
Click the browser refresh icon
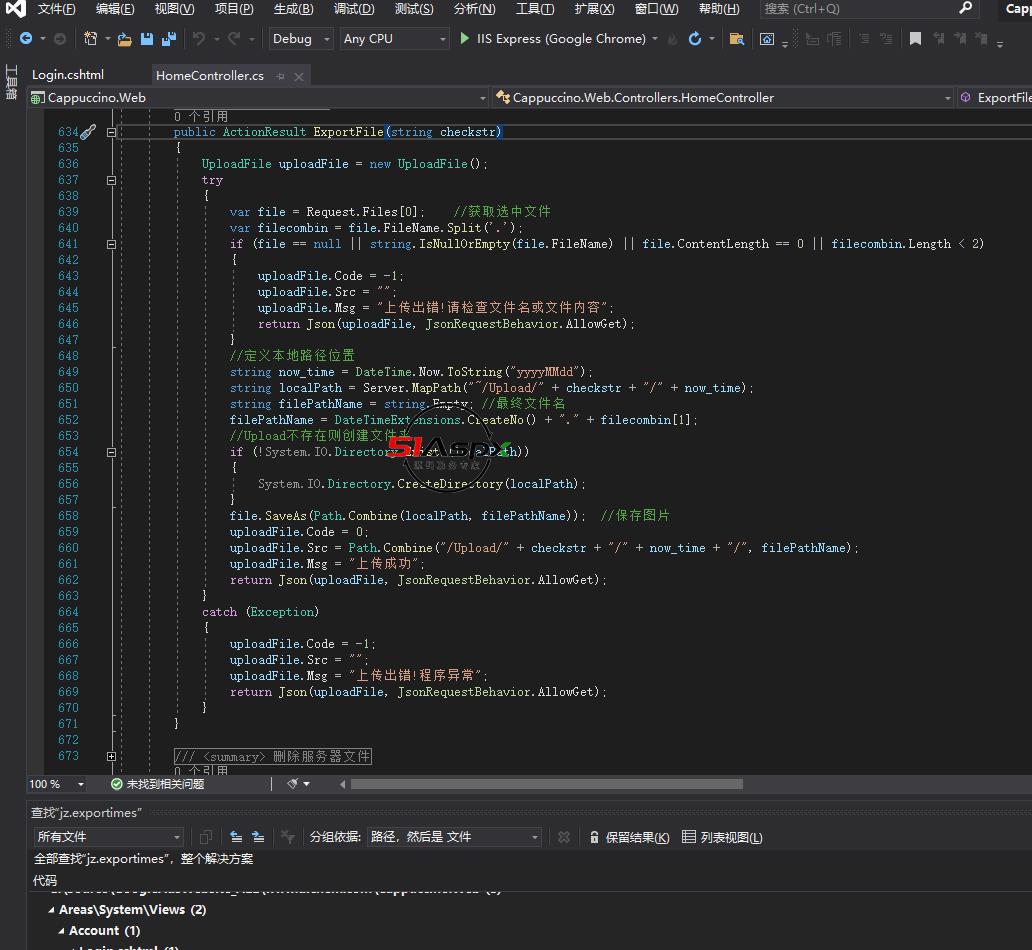[x=694, y=39]
